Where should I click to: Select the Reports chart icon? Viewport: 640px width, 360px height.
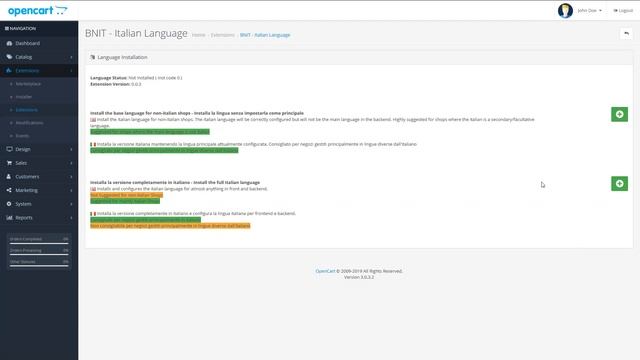coord(9,218)
